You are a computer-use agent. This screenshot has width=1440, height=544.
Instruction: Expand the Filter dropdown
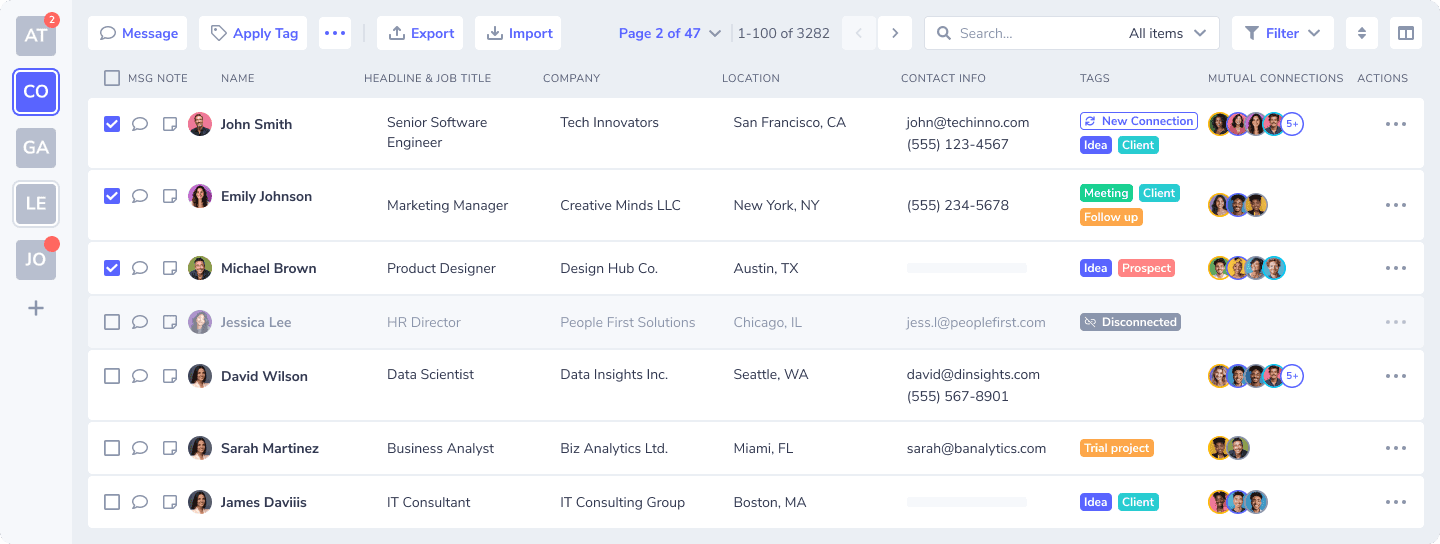tap(1283, 33)
